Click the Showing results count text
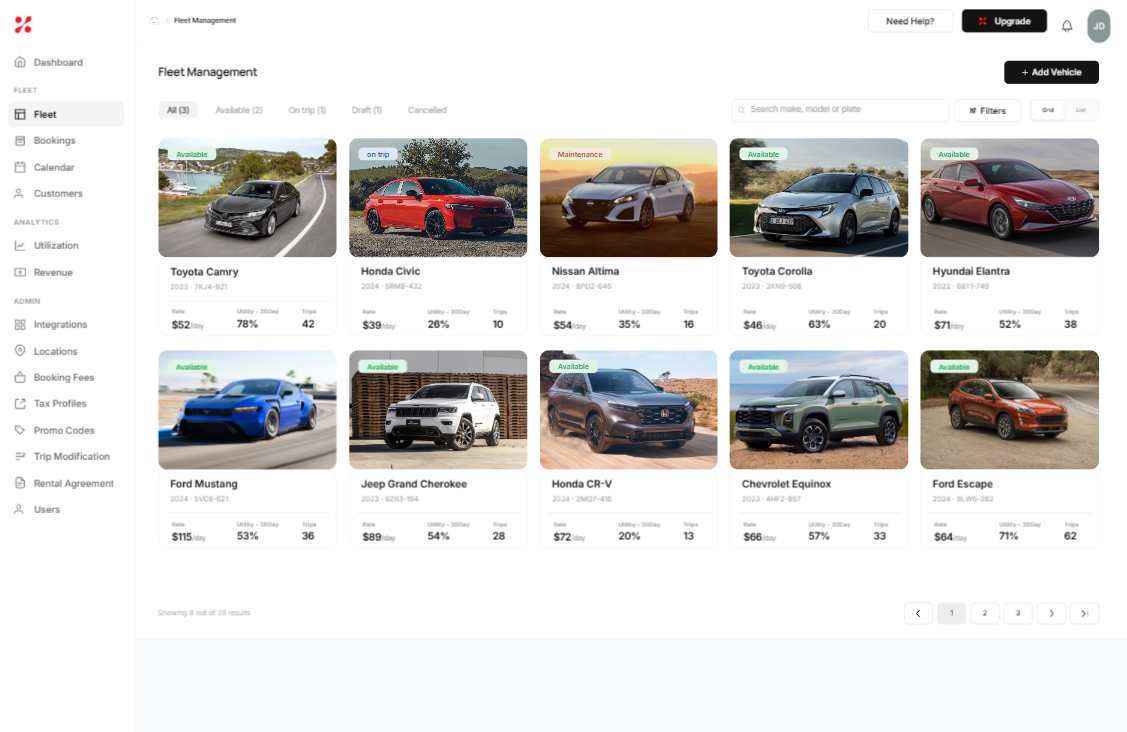 (204, 613)
